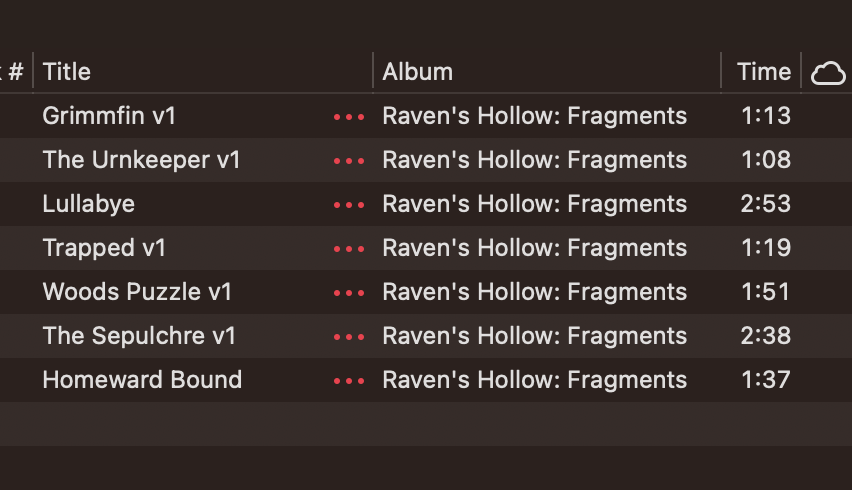The height and width of the screenshot is (490, 852).
Task: Click the three dots beside Lullabye
Action: (349, 205)
